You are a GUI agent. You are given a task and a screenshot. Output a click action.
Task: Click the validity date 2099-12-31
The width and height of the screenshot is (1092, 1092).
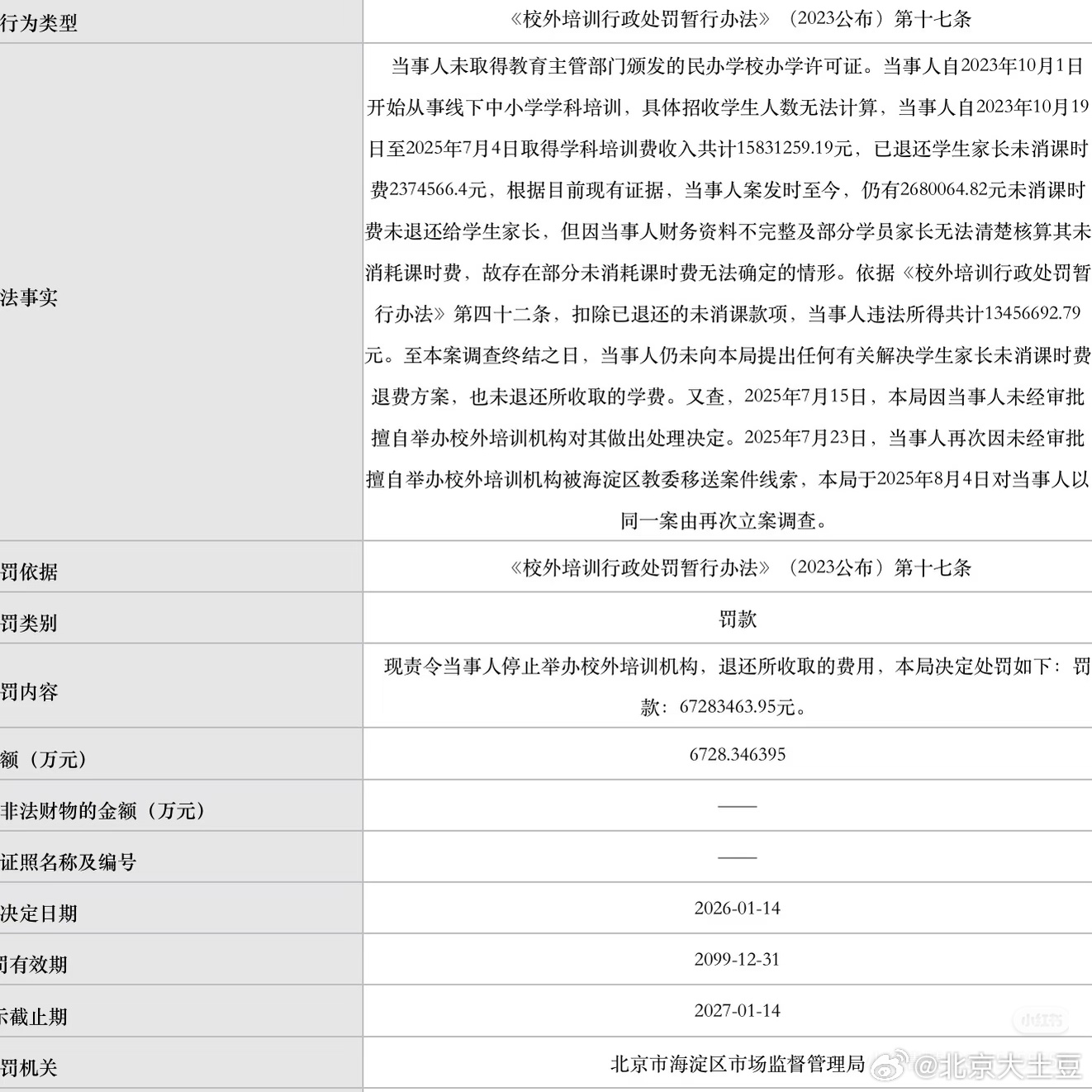pyautogui.click(x=738, y=959)
